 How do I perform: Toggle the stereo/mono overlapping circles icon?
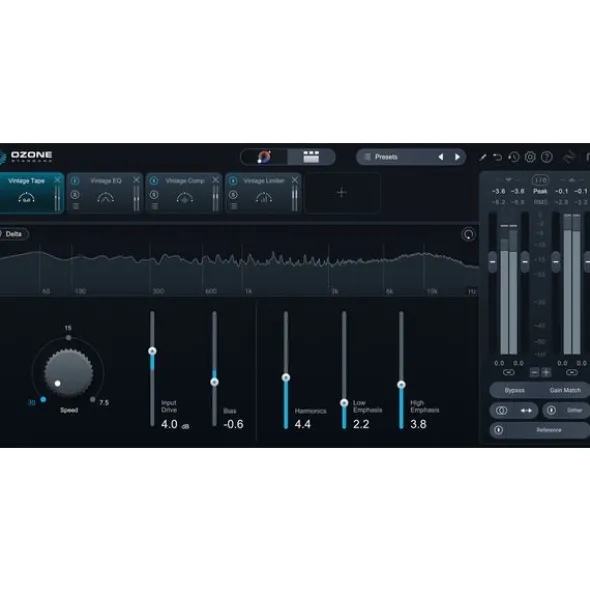tap(501, 410)
